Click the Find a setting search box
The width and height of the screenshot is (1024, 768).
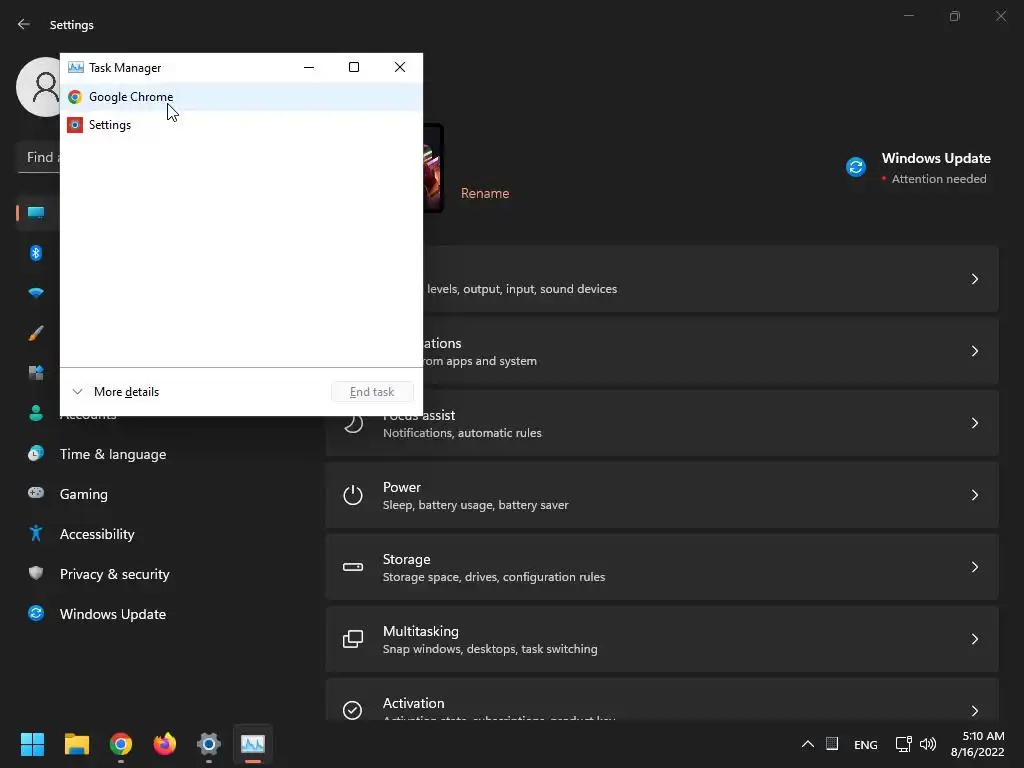point(39,157)
